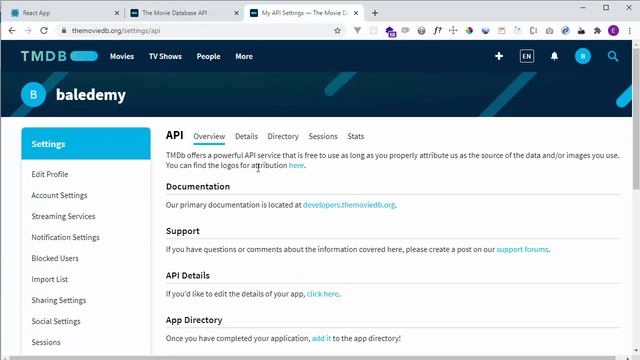Open the user avatar menu in header

pyautogui.click(x=582, y=56)
